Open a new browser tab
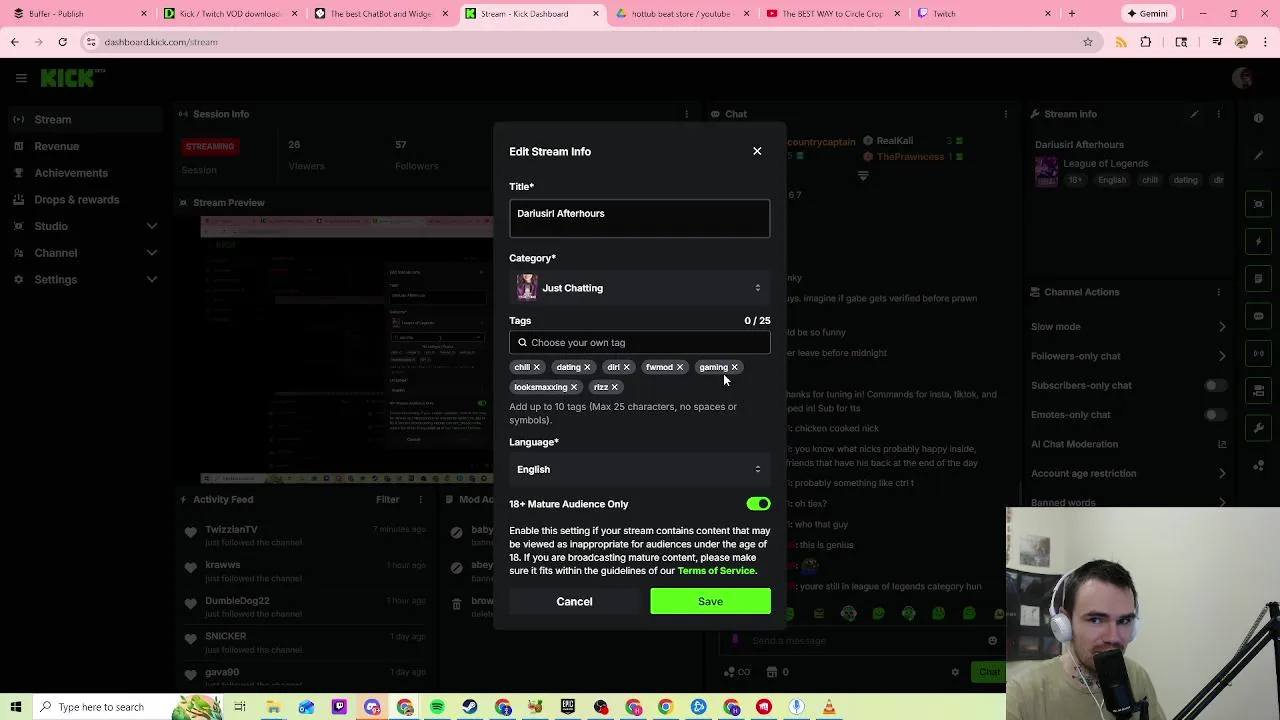The width and height of the screenshot is (1280, 720). pyautogui.click(x=1072, y=14)
